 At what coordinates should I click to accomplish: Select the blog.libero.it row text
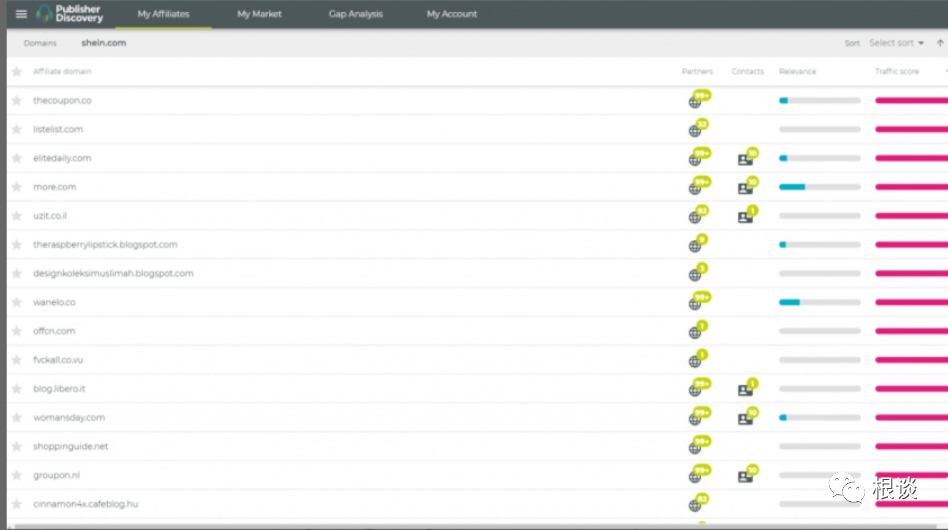(x=59, y=389)
